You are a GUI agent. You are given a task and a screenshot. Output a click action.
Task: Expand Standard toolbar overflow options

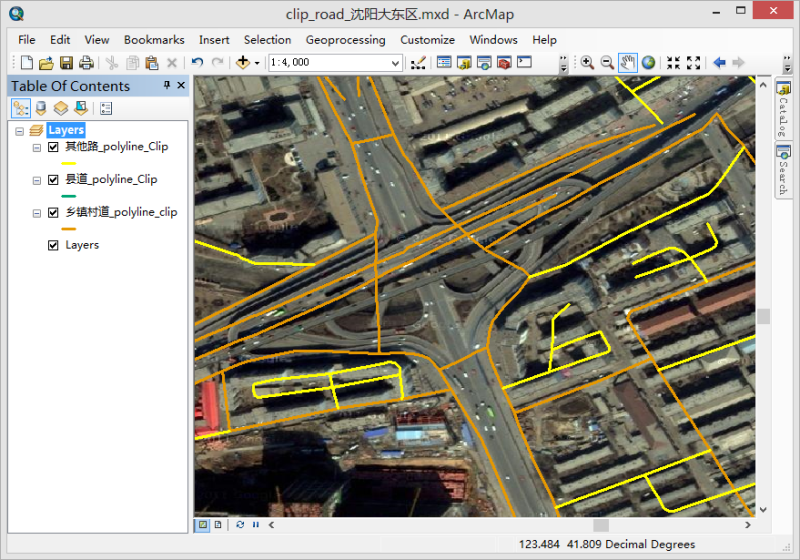point(563,63)
